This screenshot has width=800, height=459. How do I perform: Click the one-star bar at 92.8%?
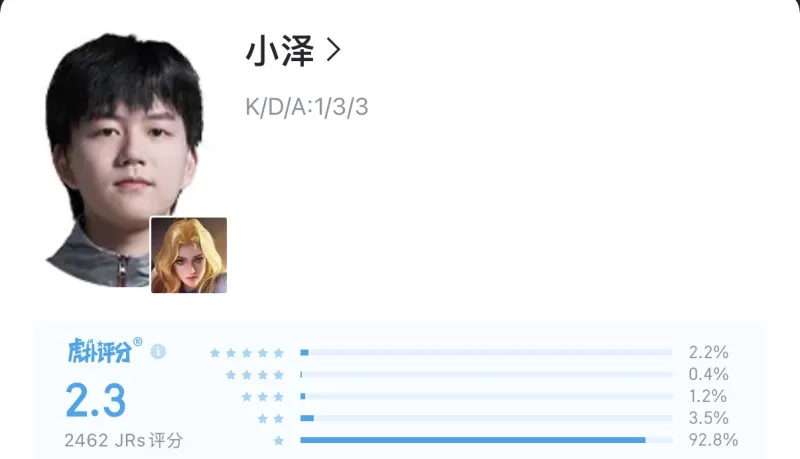(x=486, y=440)
